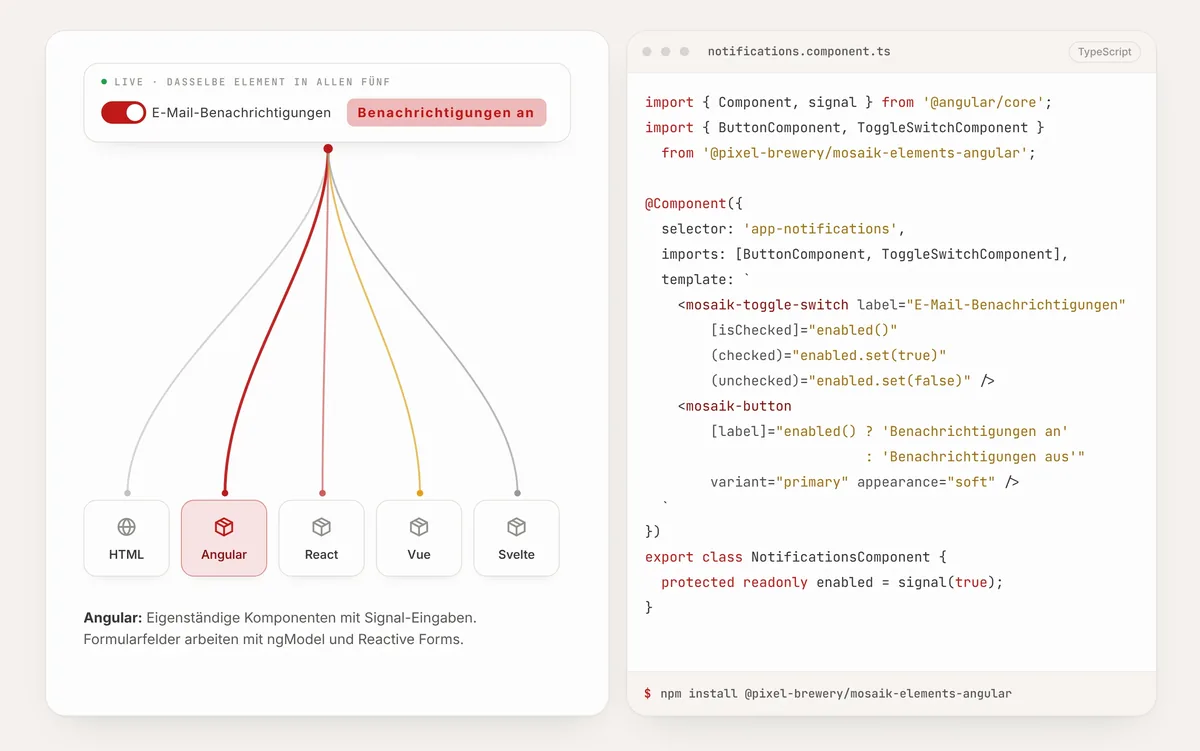Screen dimensions: 1200x751
Task: Click the "enabled.set(false)" code value
Action: 891,381
